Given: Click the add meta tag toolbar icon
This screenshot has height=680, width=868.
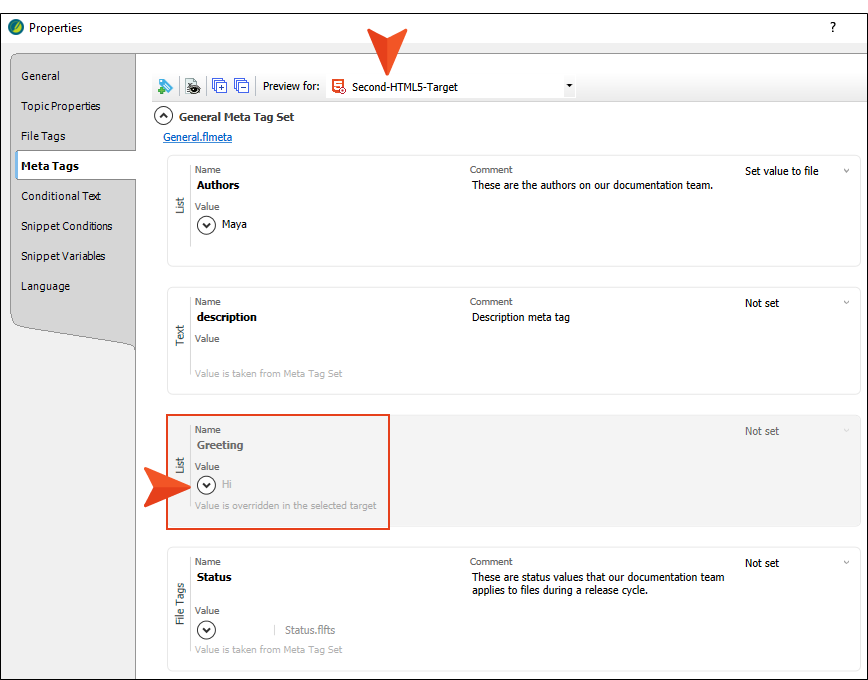Looking at the screenshot, I should 165,86.
